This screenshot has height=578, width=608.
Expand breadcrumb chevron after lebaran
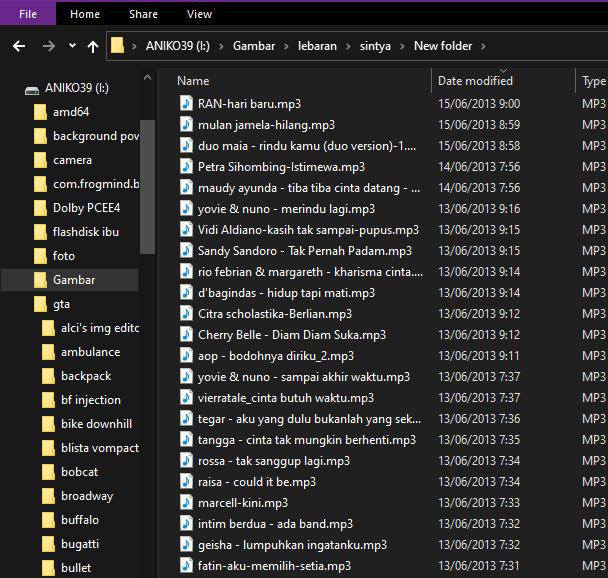tap(348, 47)
